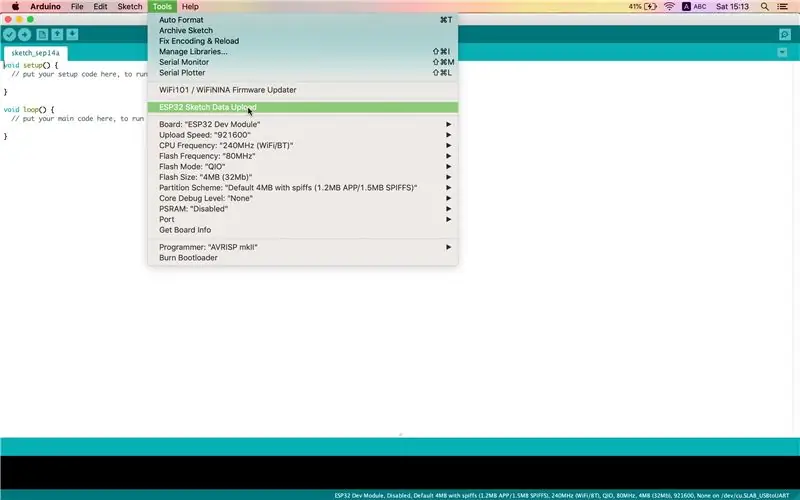Image resolution: width=800 pixels, height=500 pixels.
Task: Expand Flash Mode "QIO" submenu
Action: click(x=303, y=167)
